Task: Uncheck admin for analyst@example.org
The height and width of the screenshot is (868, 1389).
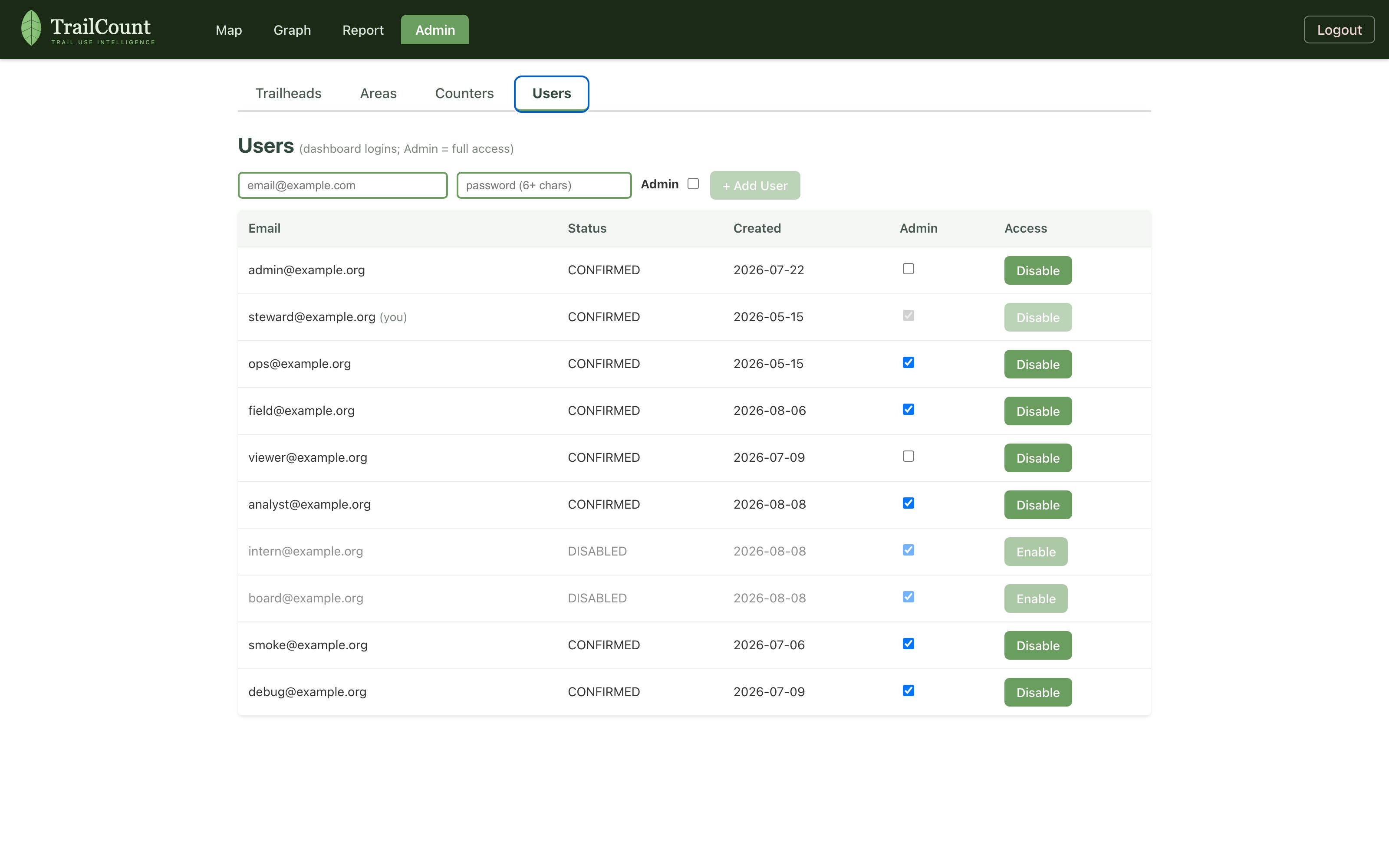Action: (908, 503)
